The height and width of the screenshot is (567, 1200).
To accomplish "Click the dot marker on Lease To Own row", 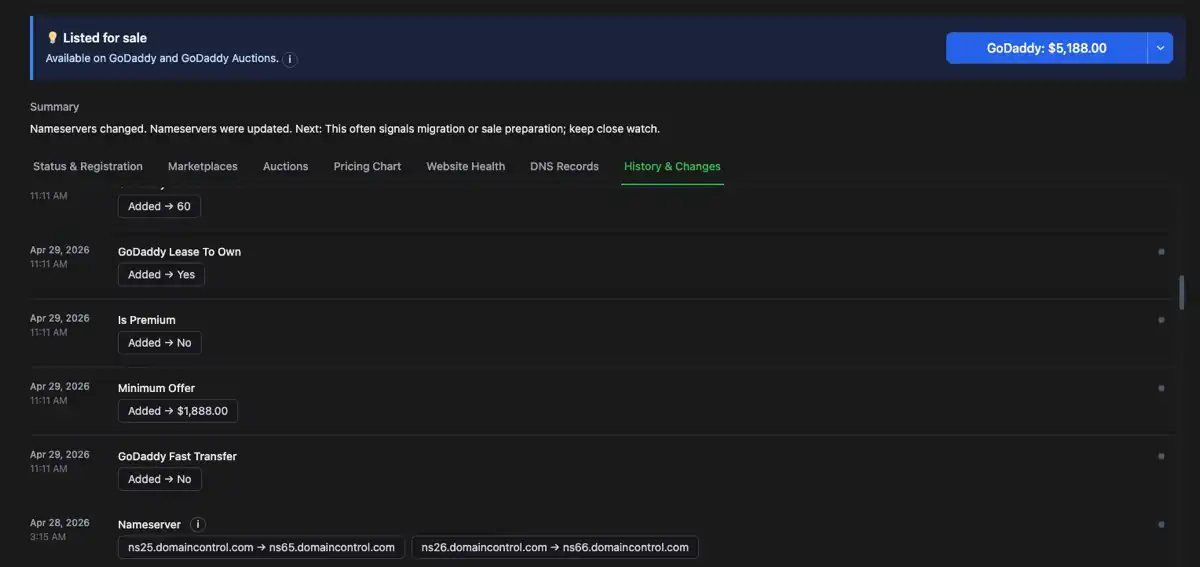I will (x=1161, y=252).
